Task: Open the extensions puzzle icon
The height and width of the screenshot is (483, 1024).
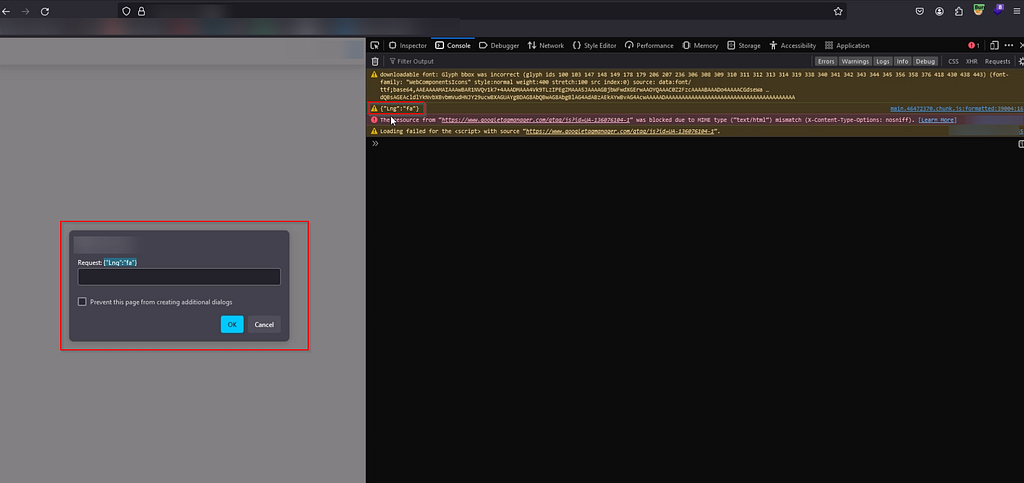Action: coord(959,11)
